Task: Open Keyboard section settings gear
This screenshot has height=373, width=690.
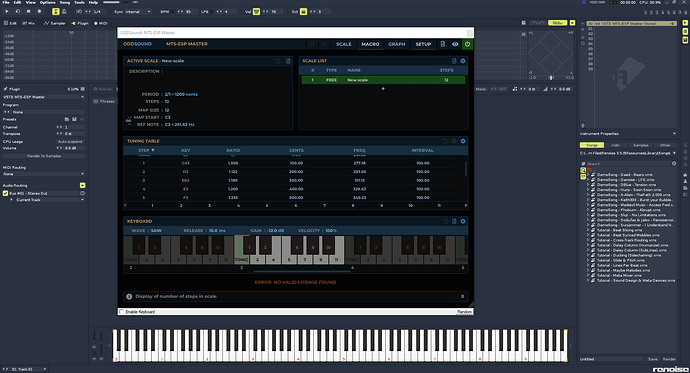Action: coord(463,221)
